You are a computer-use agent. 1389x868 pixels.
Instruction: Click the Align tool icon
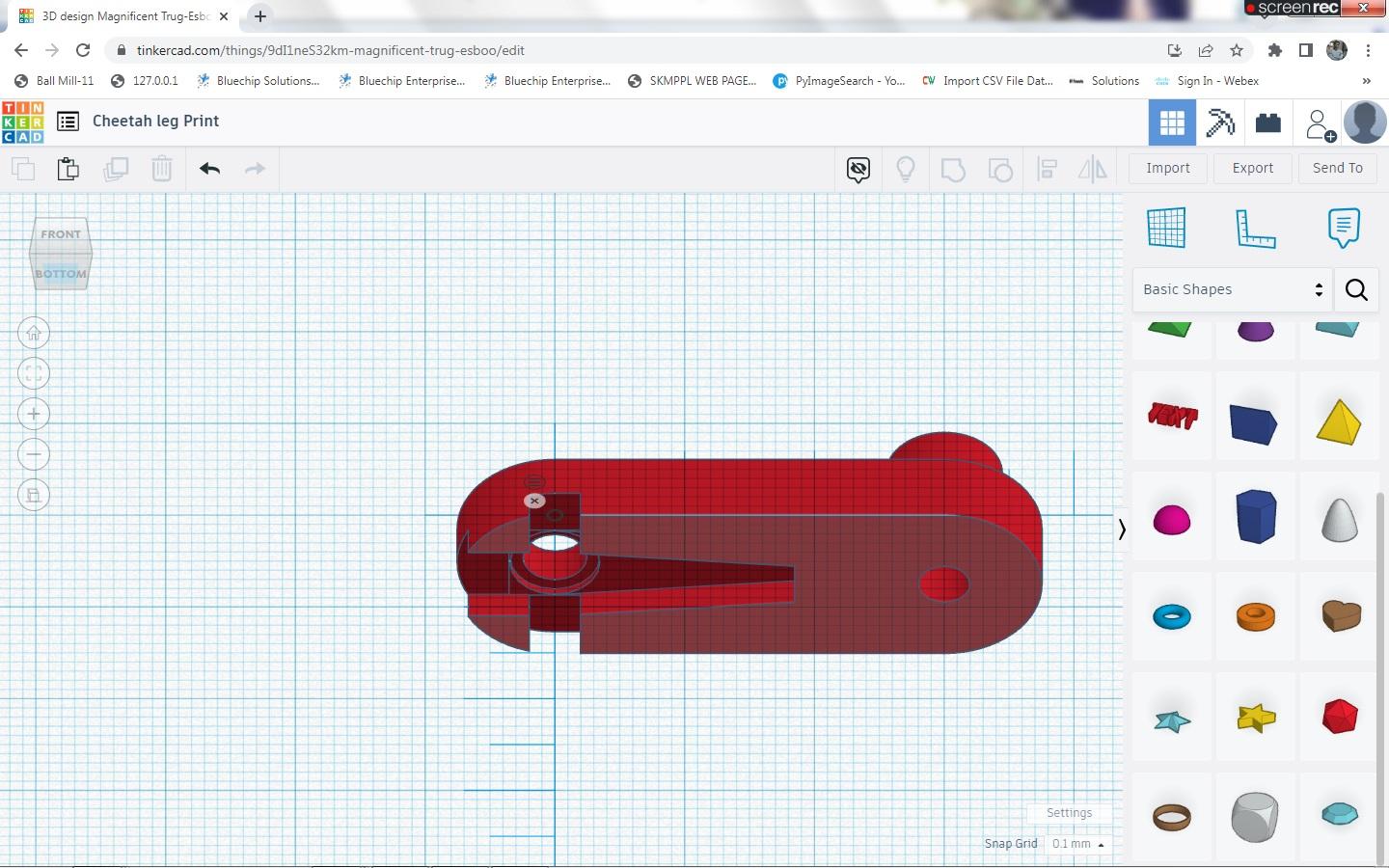pyautogui.click(x=1048, y=170)
